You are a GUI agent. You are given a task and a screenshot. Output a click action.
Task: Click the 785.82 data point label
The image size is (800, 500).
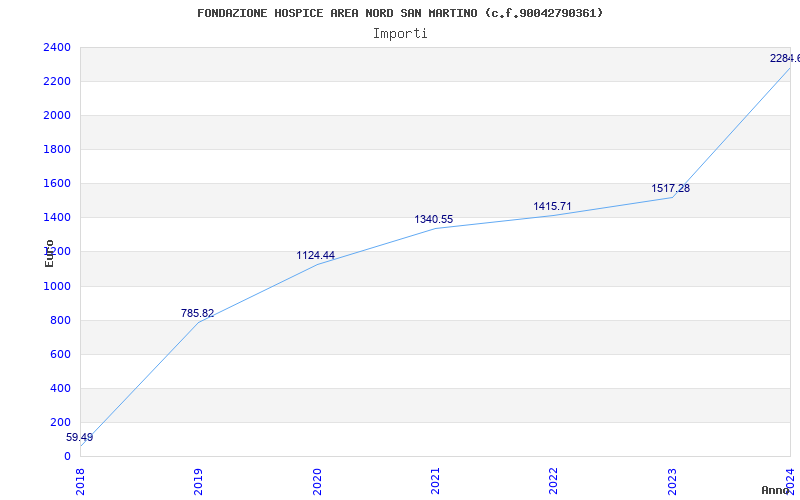coord(197,313)
